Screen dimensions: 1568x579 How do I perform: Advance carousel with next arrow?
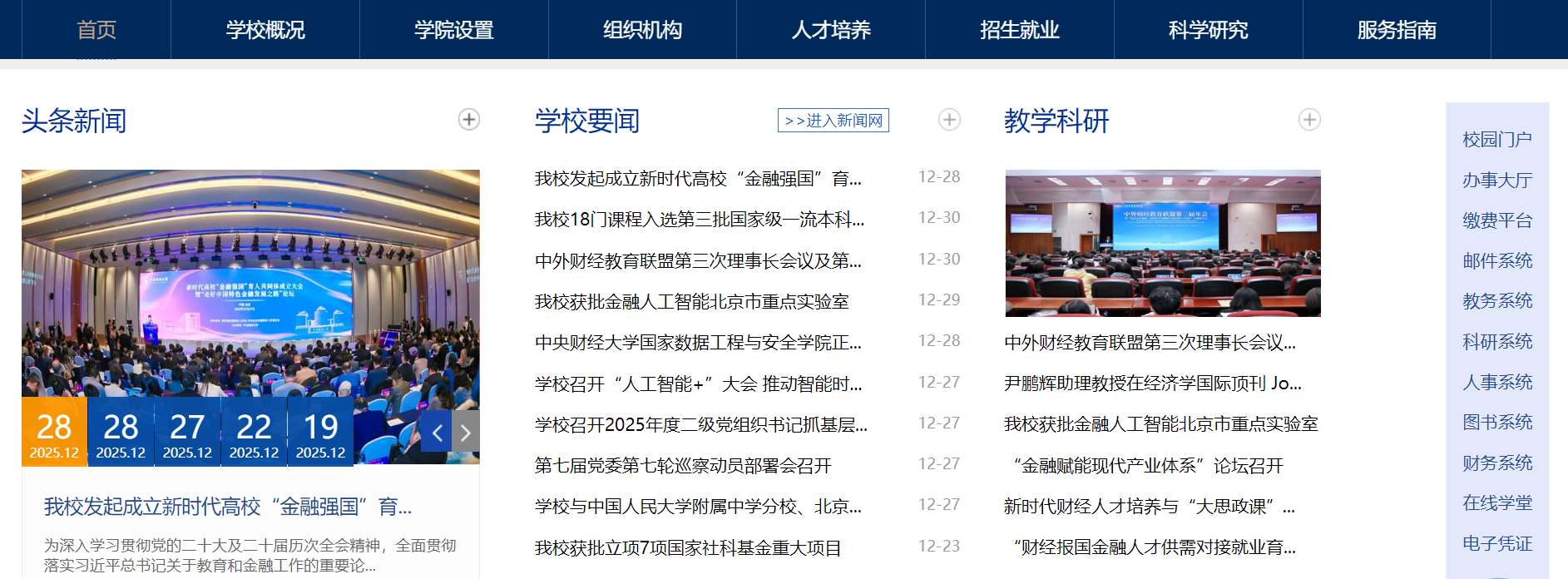point(466,432)
